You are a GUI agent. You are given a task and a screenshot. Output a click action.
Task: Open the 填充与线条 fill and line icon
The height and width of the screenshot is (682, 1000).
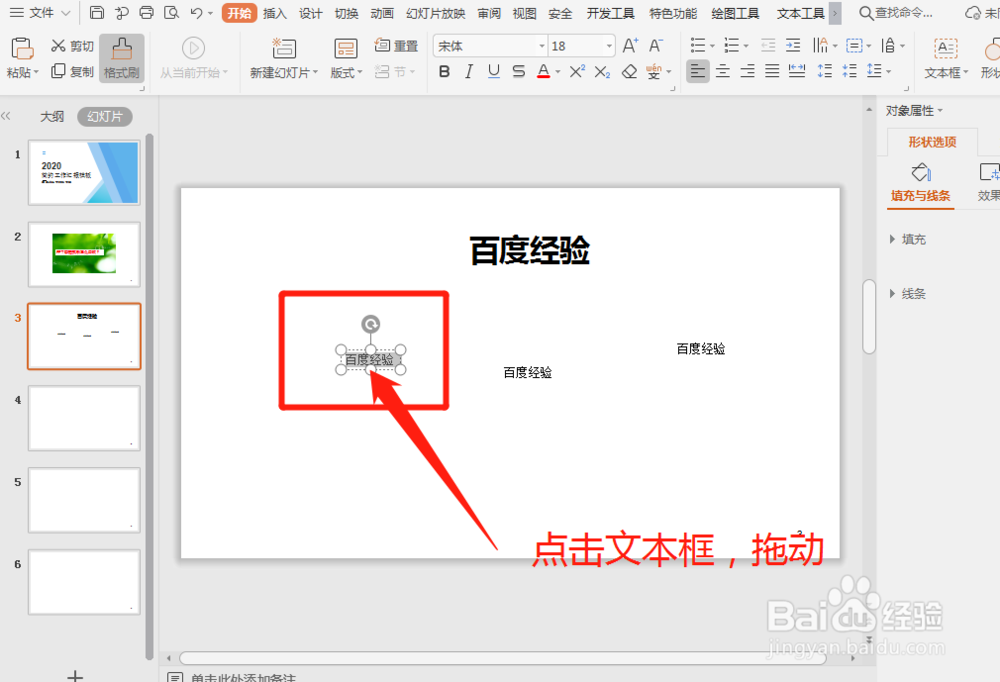click(x=921, y=172)
